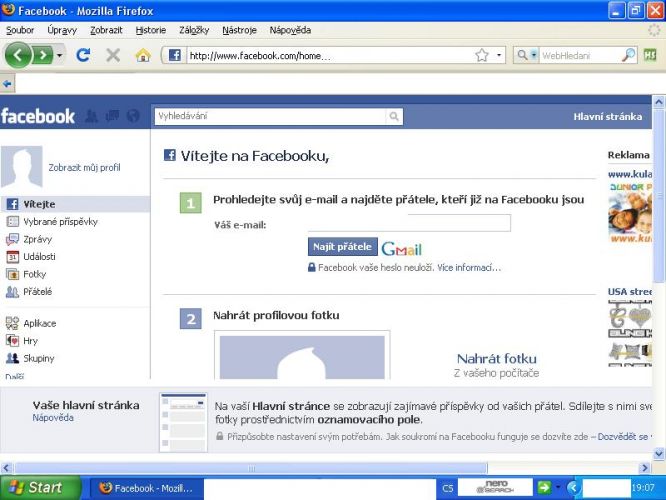The image size is (666, 500).
Task: Open the Nápověda menu
Action: pyautogui.click(x=290, y=30)
